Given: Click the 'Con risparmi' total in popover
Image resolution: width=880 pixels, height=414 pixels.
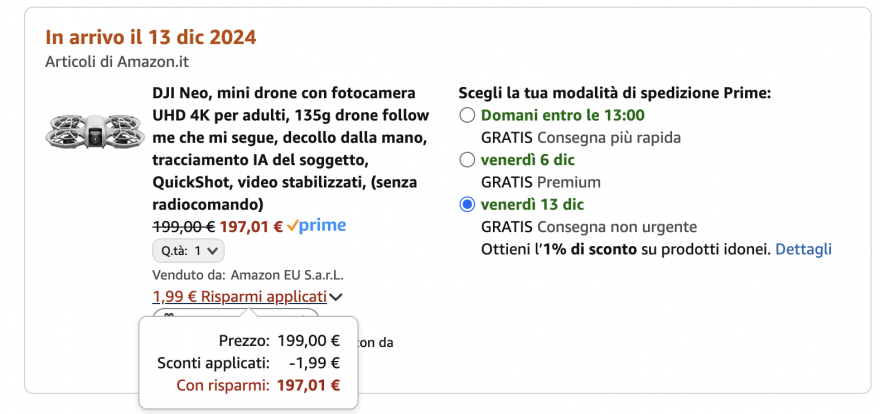Looking at the screenshot, I should pos(258,385).
